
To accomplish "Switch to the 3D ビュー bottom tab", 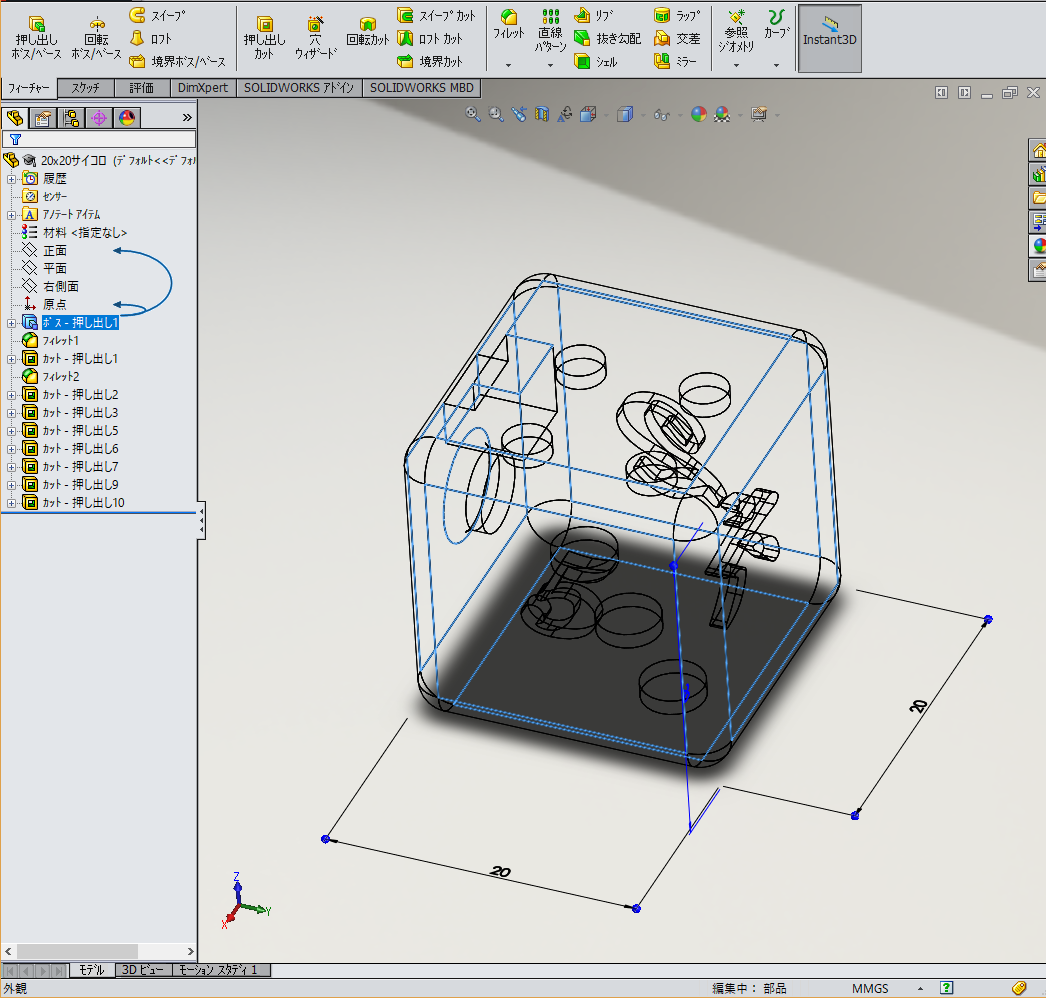I will pos(143,970).
